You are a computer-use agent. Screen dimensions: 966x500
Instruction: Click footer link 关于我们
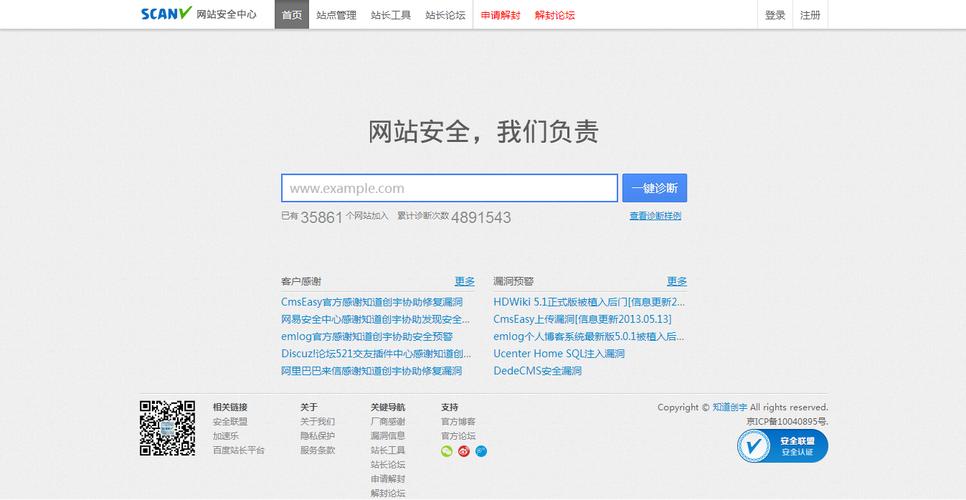[317, 422]
